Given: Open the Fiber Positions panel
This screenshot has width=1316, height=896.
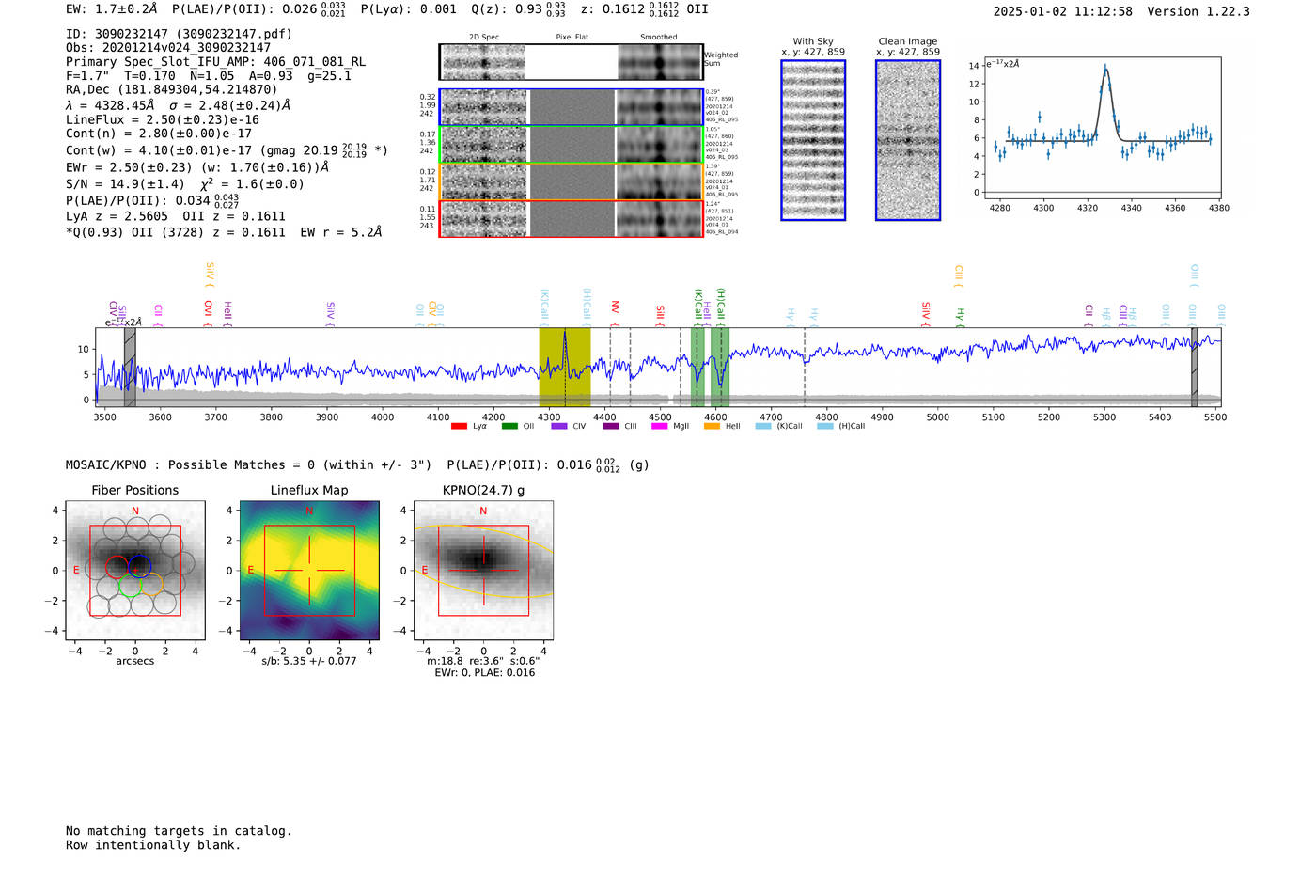Looking at the screenshot, I should click(135, 570).
